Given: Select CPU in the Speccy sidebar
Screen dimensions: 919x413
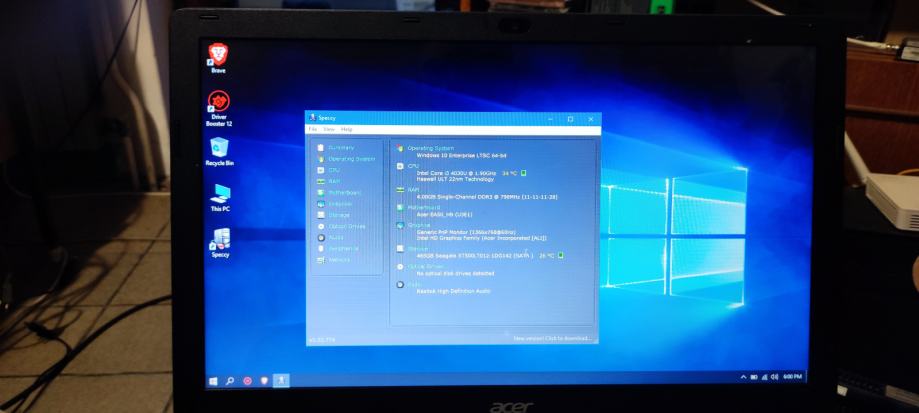Looking at the screenshot, I should pos(328,170).
